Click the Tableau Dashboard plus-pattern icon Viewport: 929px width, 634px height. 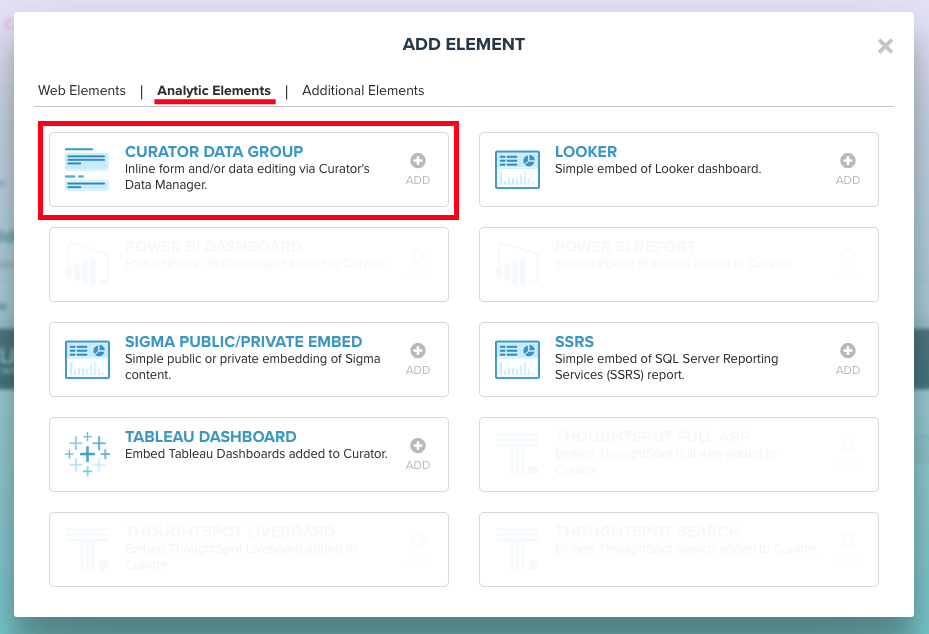click(x=86, y=454)
